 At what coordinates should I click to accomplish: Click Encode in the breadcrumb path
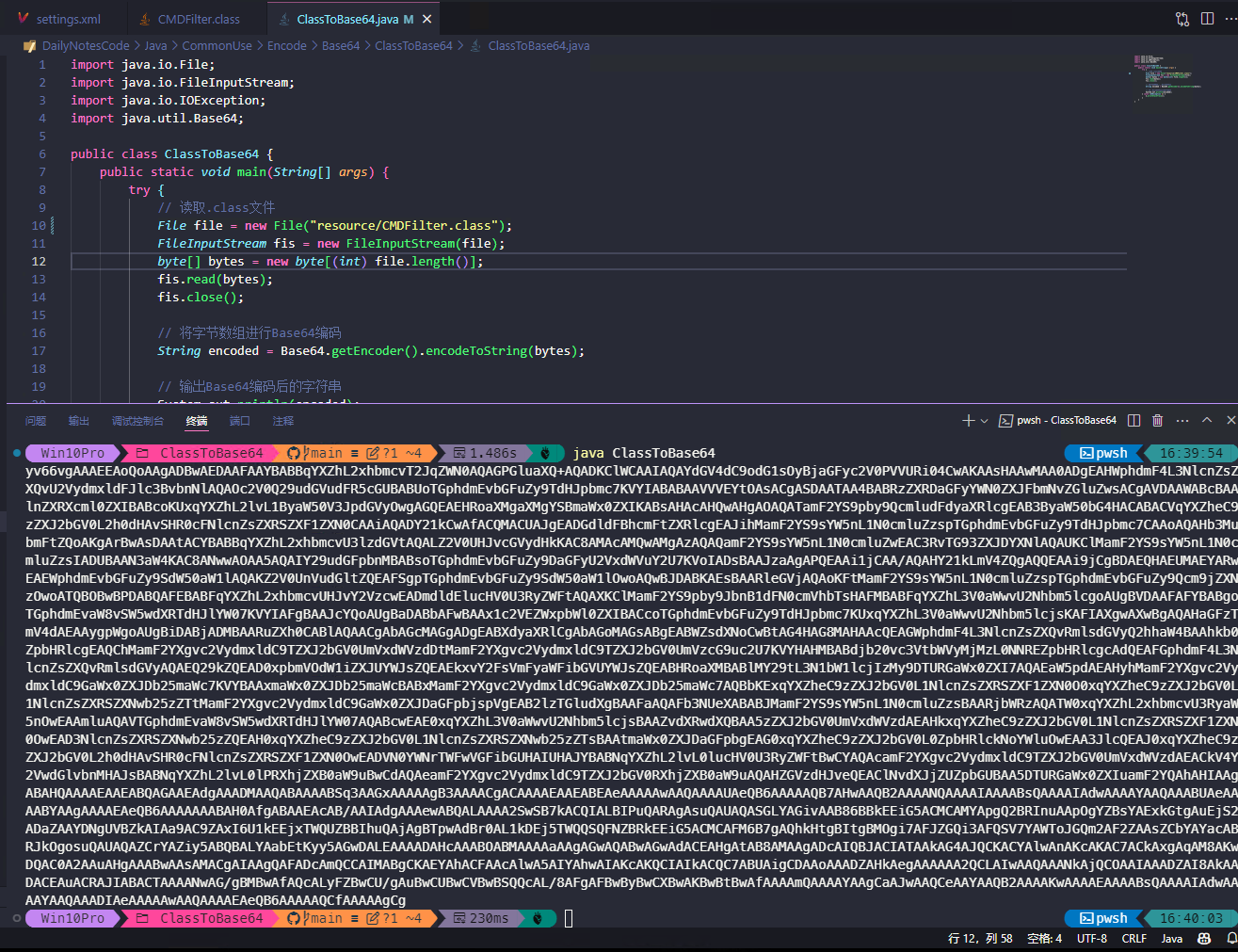pyautogui.click(x=287, y=45)
